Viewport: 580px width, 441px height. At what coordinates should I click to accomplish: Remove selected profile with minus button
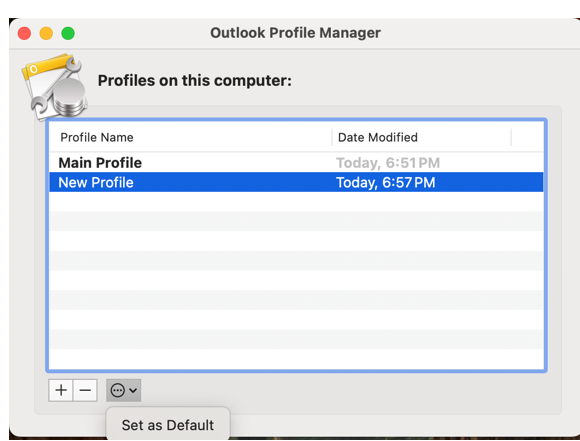pyautogui.click(x=85, y=390)
